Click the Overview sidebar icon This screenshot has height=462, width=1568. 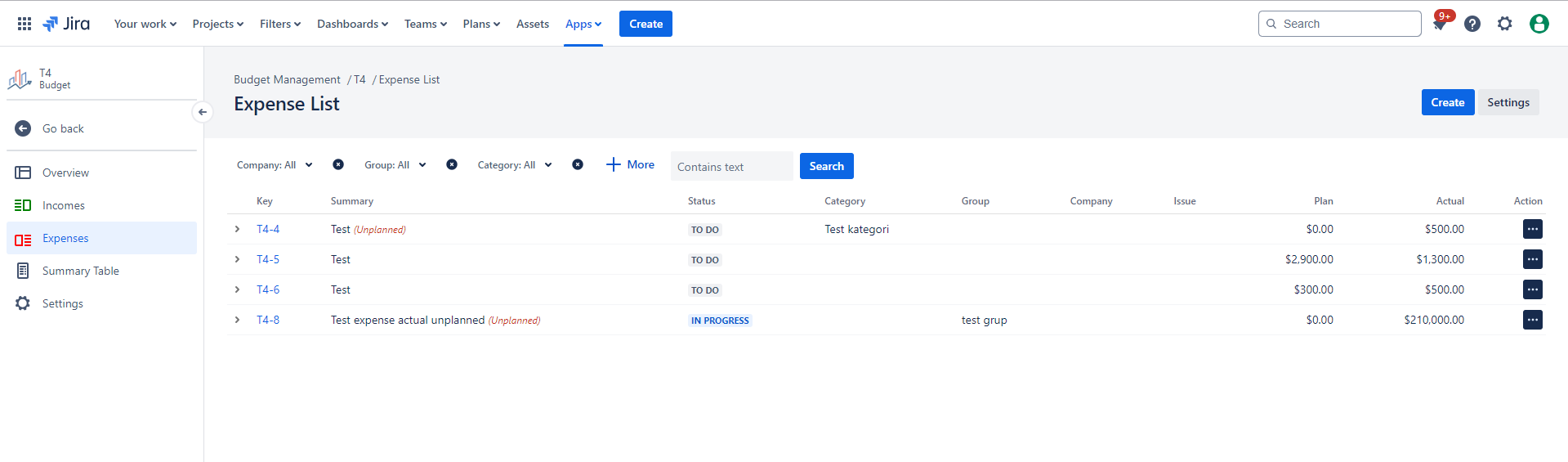tap(23, 173)
